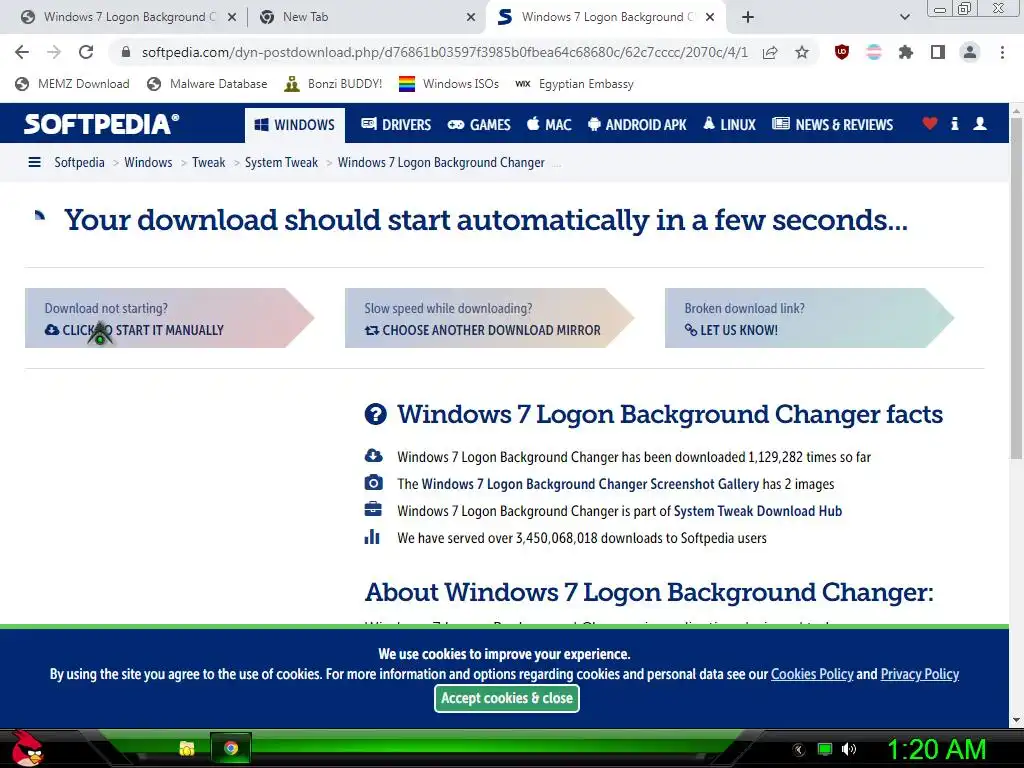Reload the Softpedia page
Image resolution: width=1024 pixels, height=768 pixels.
[86, 52]
